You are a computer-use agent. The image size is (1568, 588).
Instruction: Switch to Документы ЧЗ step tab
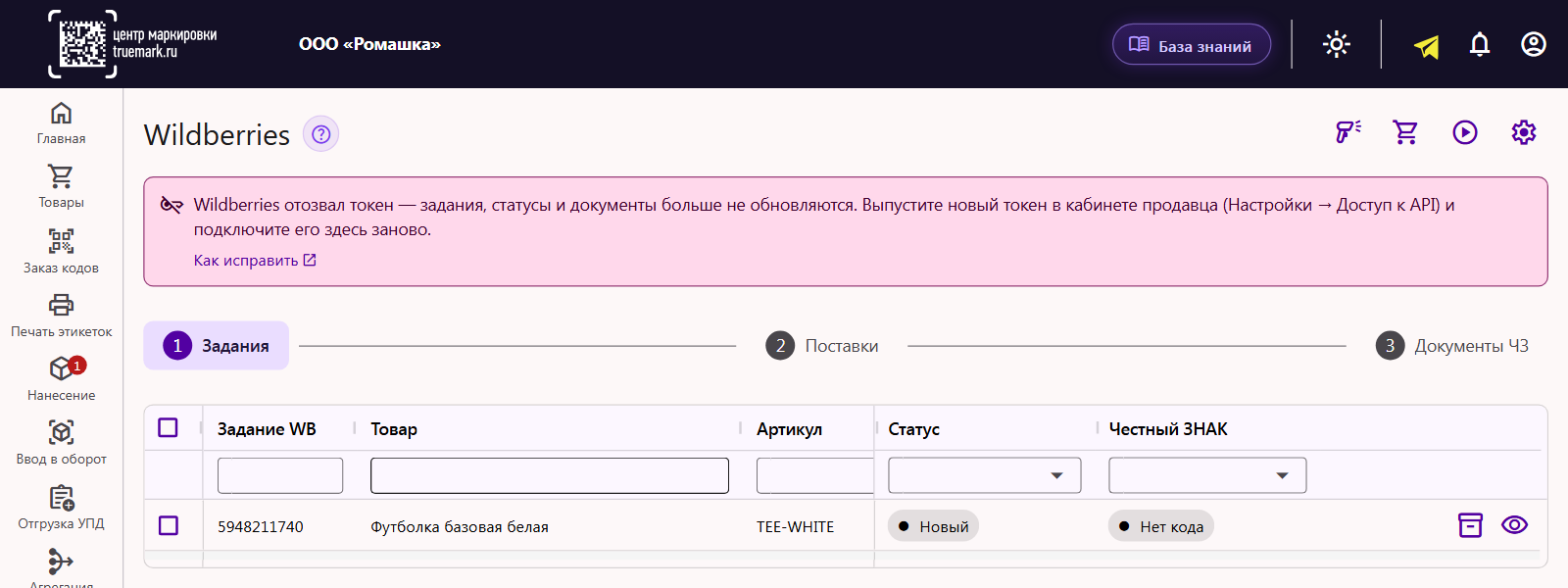[x=1452, y=346]
